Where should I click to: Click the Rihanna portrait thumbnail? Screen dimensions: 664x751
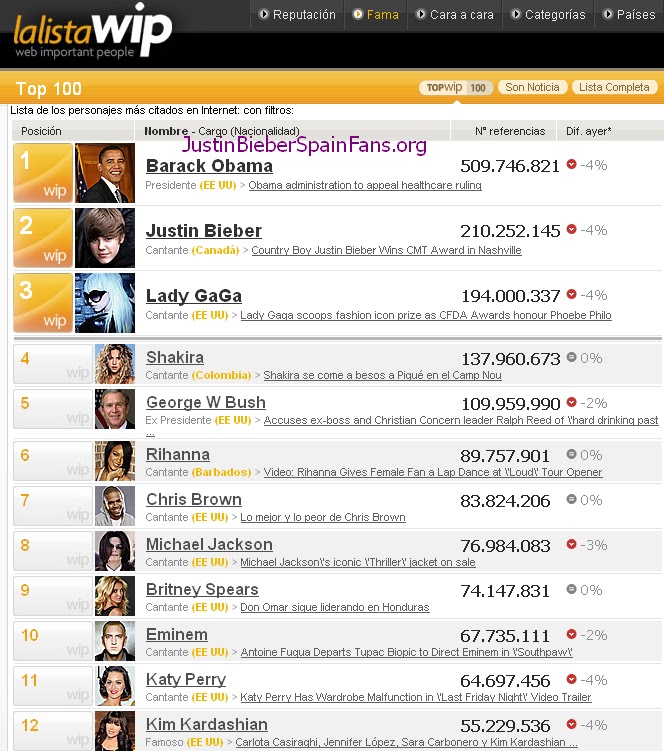[x=115, y=461]
